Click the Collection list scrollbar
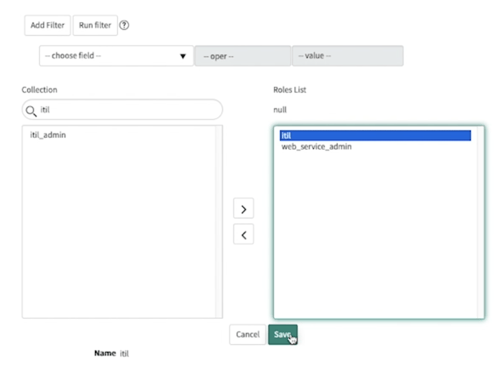Viewport: 500px width, 380px height. [x=219, y=222]
